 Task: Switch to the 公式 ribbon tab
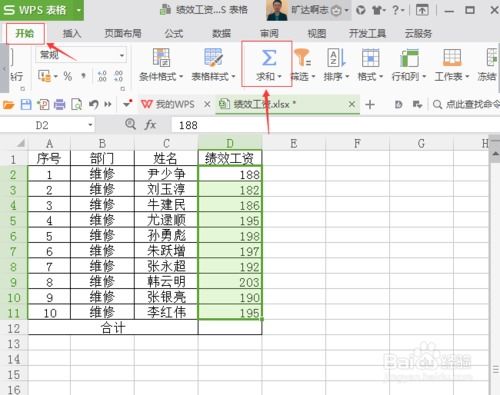click(x=174, y=33)
